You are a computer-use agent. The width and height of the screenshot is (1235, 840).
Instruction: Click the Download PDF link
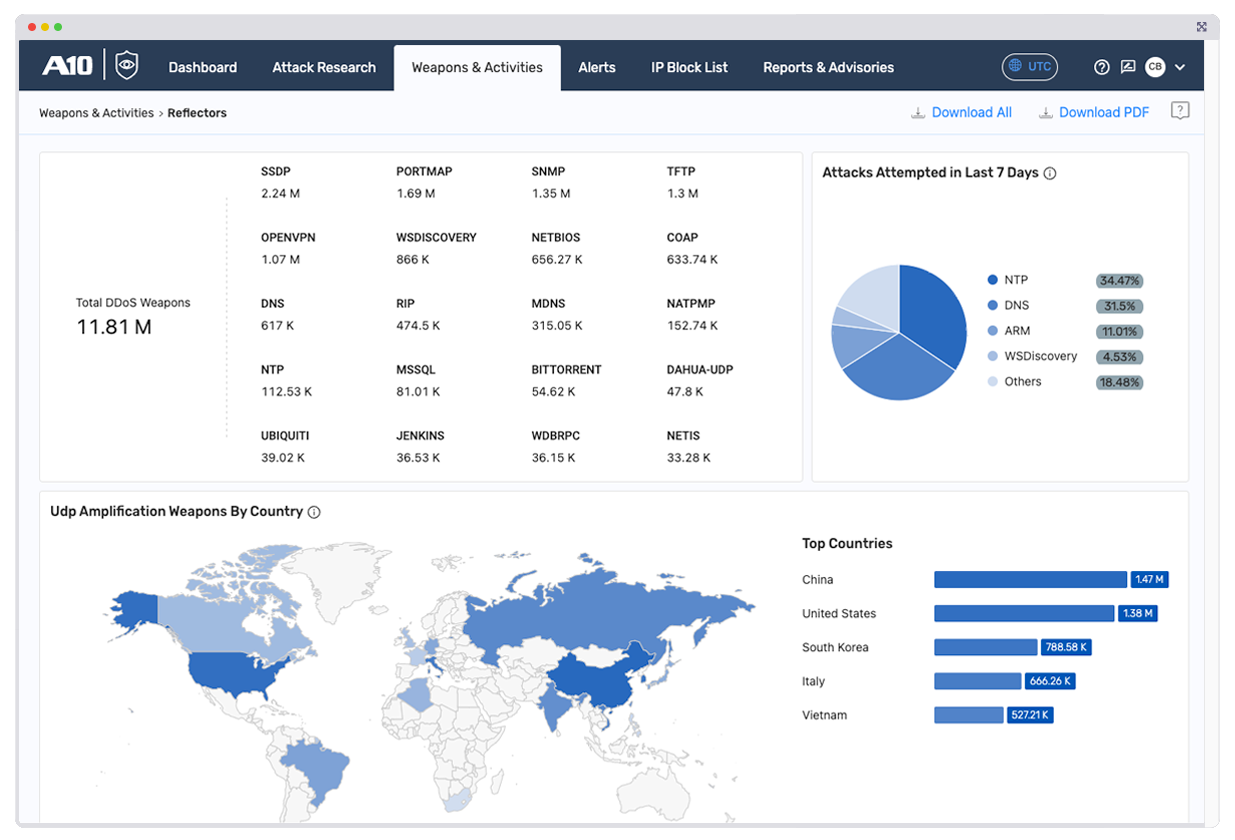(1104, 113)
